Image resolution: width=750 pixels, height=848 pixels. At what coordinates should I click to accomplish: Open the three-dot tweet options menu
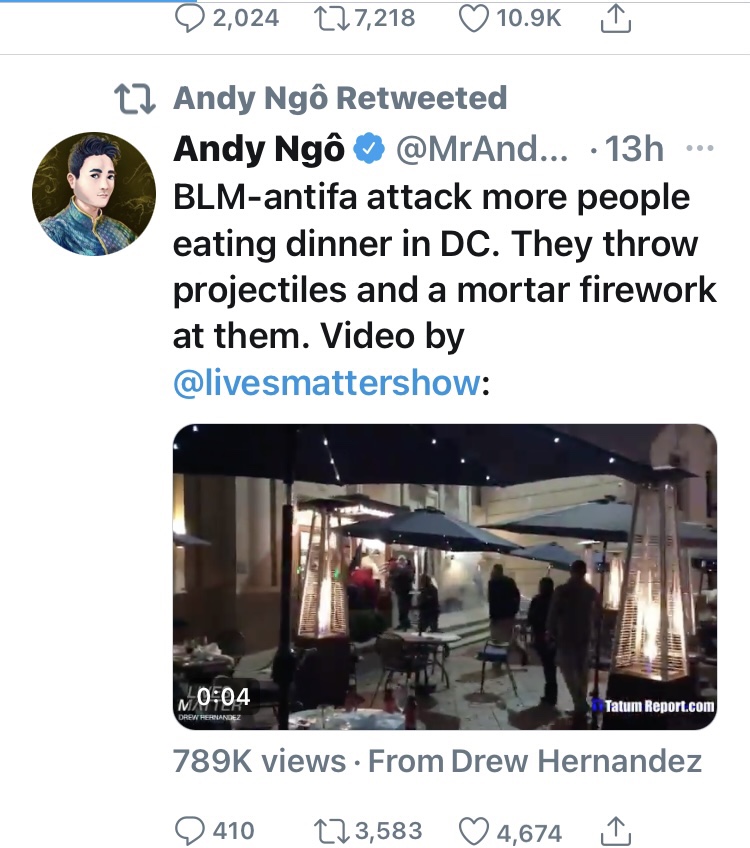click(699, 148)
